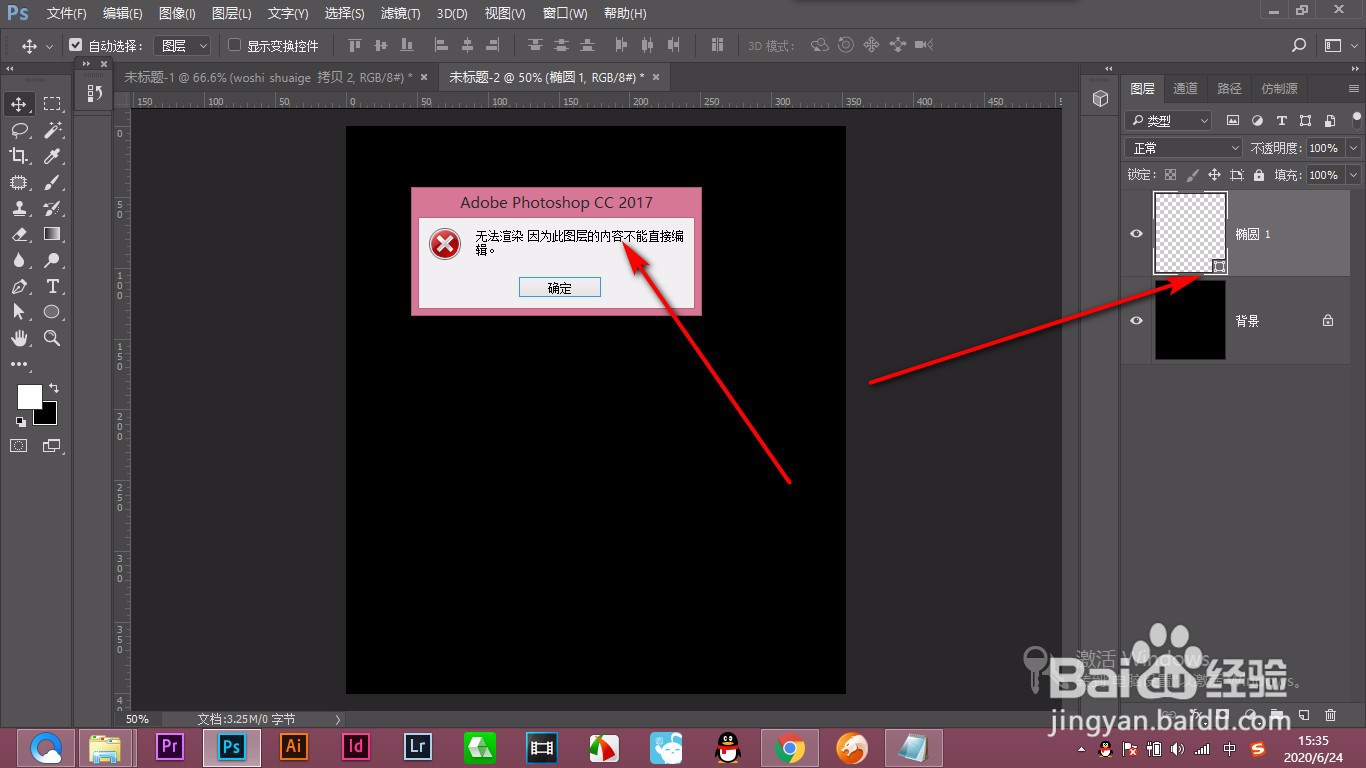Open the 图层 auto-select dropdown
This screenshot has width=1366, height=768.
pyautogui.click(x=185, y=45)
